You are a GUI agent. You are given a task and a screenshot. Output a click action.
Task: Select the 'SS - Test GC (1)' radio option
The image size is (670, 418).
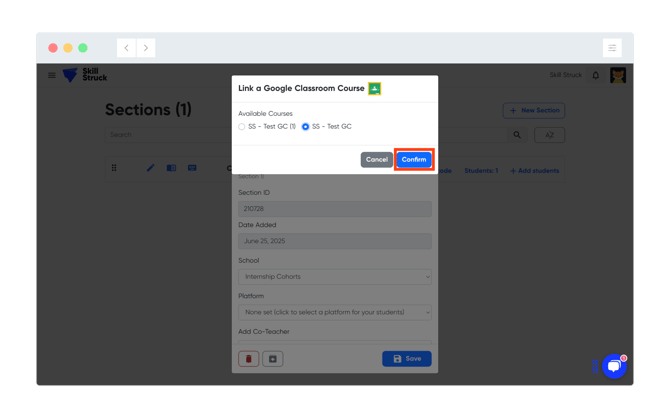click(x=242, y=127)
